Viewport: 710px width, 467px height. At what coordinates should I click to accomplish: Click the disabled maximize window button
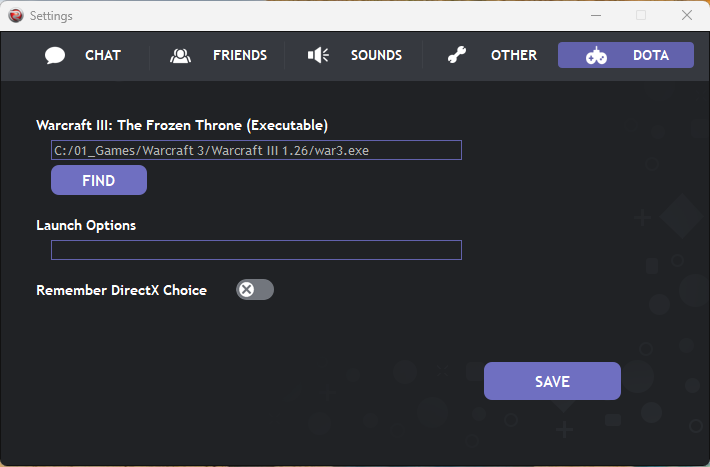click(641, 15)
